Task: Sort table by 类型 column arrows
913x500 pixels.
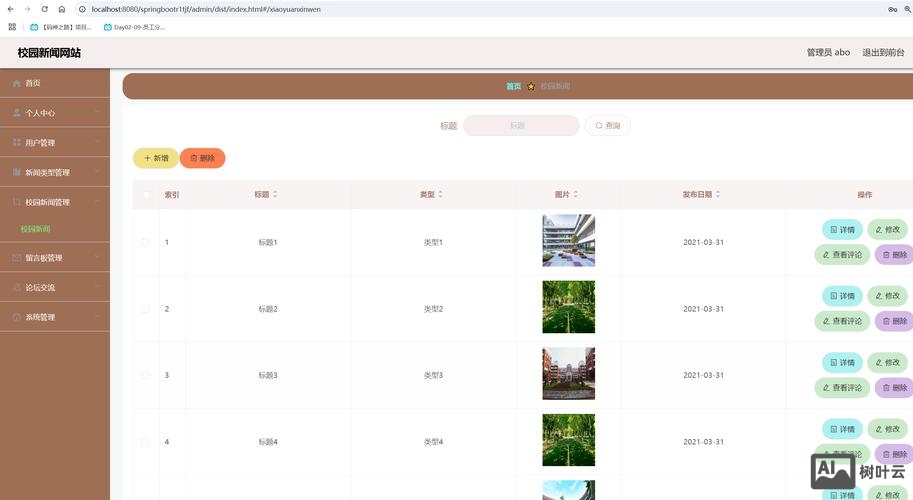Action: (441, 194)
